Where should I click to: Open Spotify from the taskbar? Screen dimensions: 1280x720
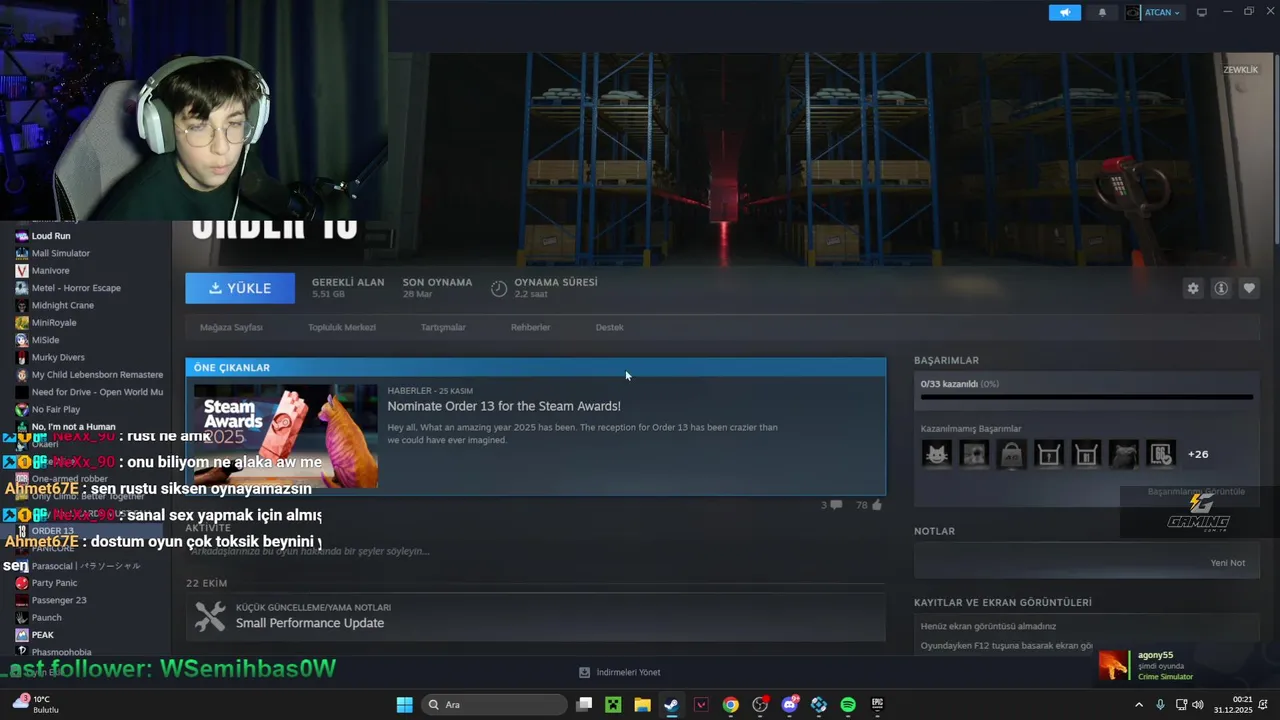click(x=848, y=705)
